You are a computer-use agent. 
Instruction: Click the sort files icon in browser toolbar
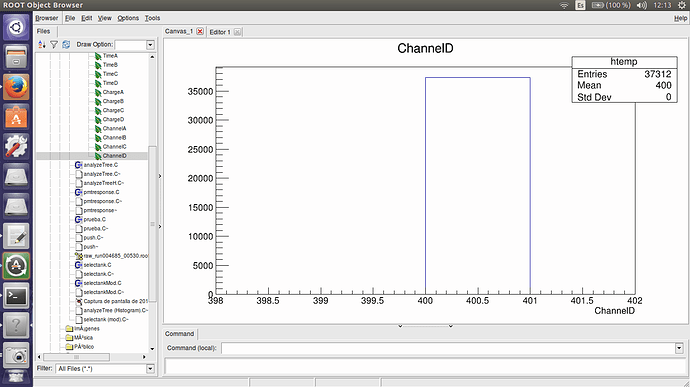pyautogui.click(x=42, y=44)
